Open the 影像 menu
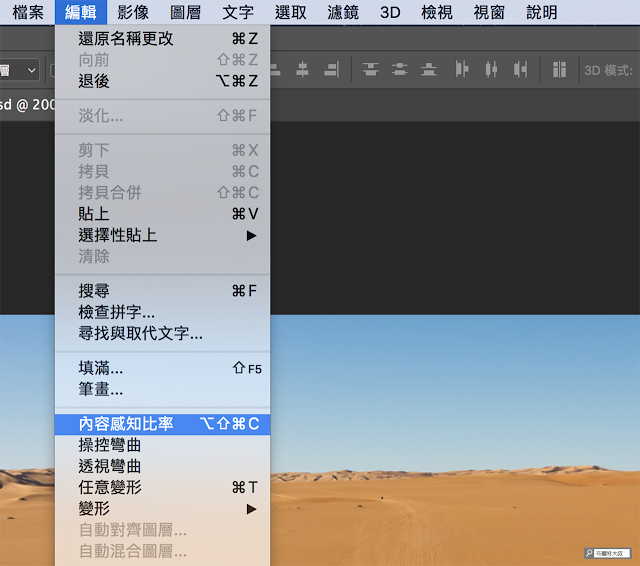This screenshot has height=566, width=640. tap(133, 12)
